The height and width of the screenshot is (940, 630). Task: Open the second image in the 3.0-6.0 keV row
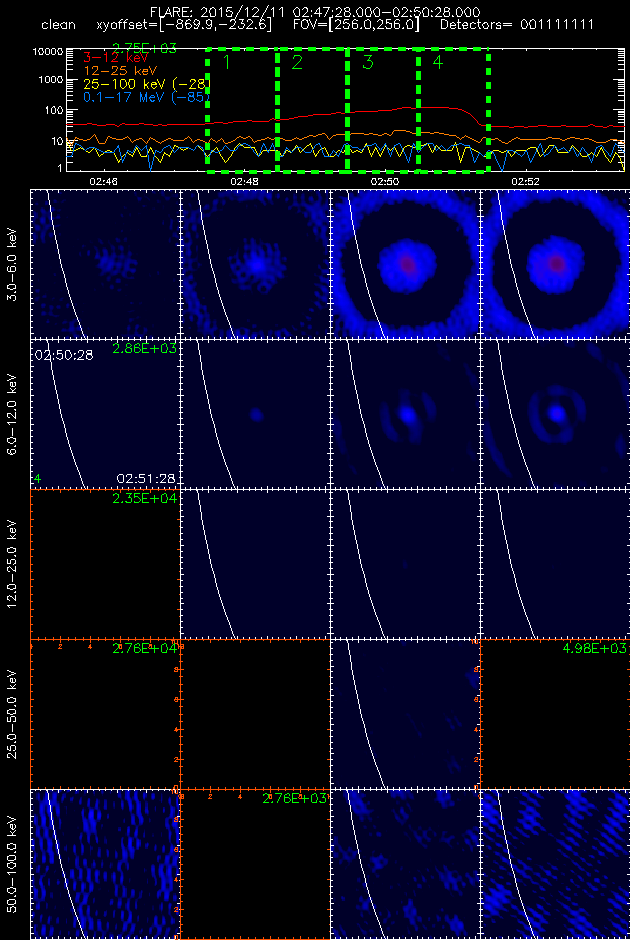(255, 264)
